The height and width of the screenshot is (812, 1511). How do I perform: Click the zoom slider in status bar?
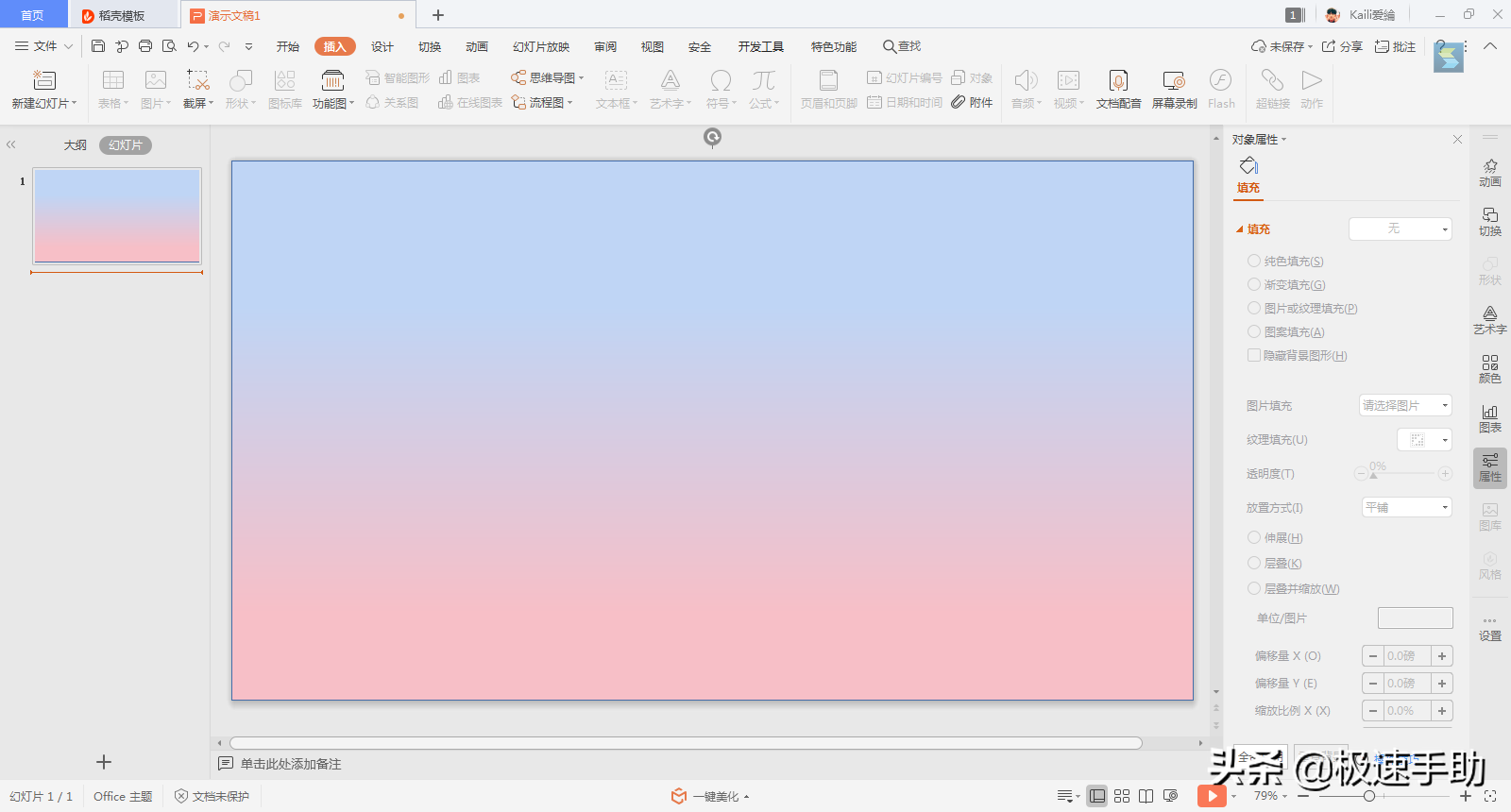(x=1368, y=796)
